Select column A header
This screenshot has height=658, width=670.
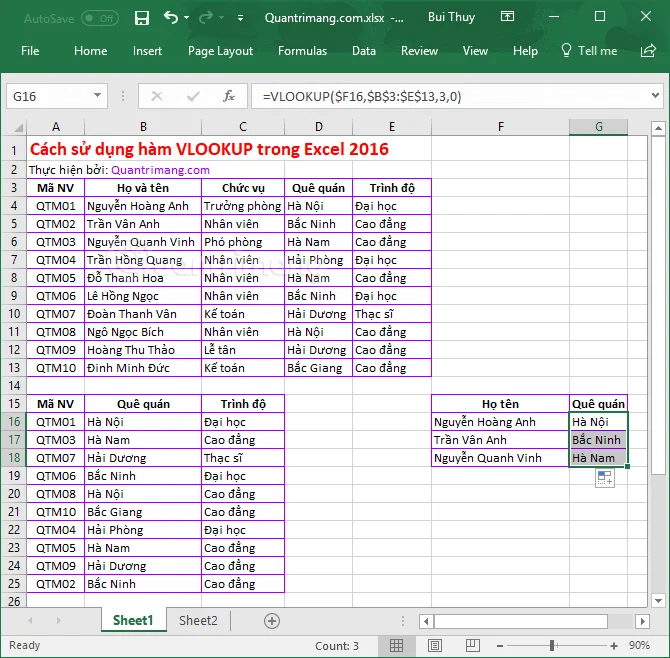point(56,127)
